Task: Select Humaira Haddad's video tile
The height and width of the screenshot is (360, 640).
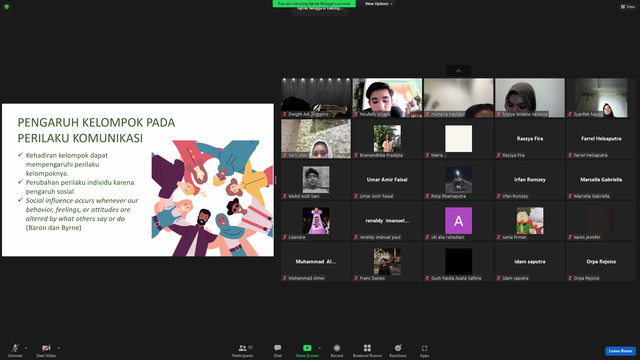Action: [x=458, y=98]
